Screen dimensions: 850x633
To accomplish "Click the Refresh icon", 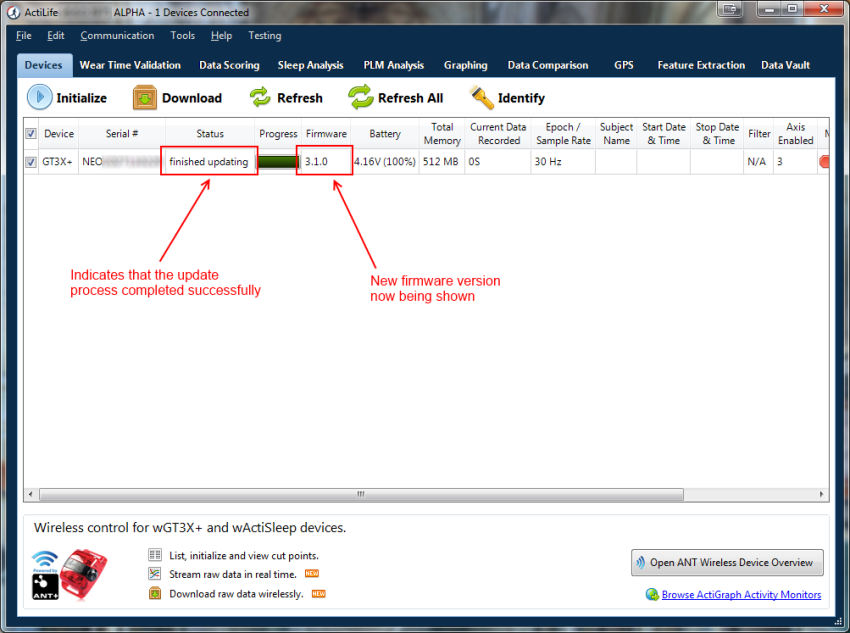I will click(x=259, y=98).
